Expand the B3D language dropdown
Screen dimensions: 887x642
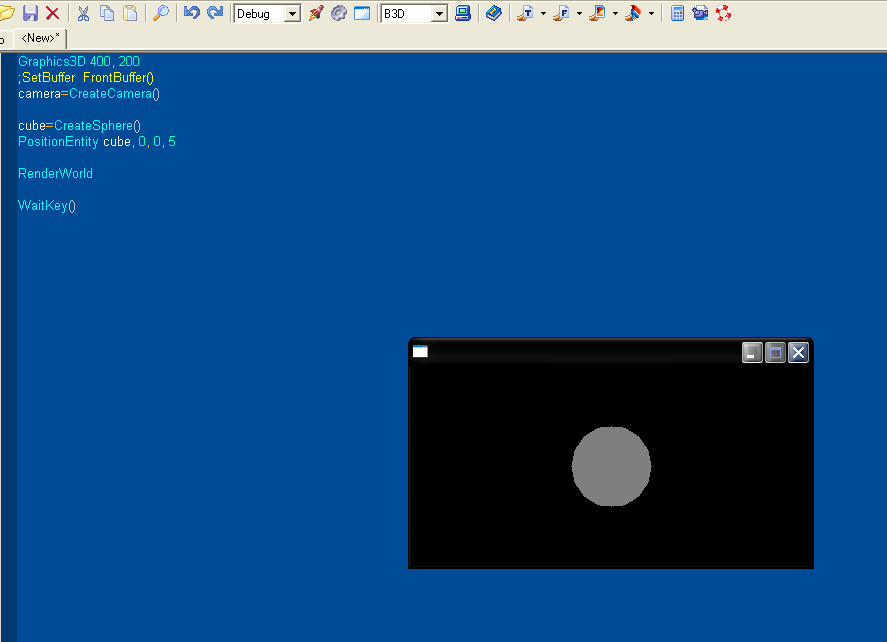[x=439, y=14]
